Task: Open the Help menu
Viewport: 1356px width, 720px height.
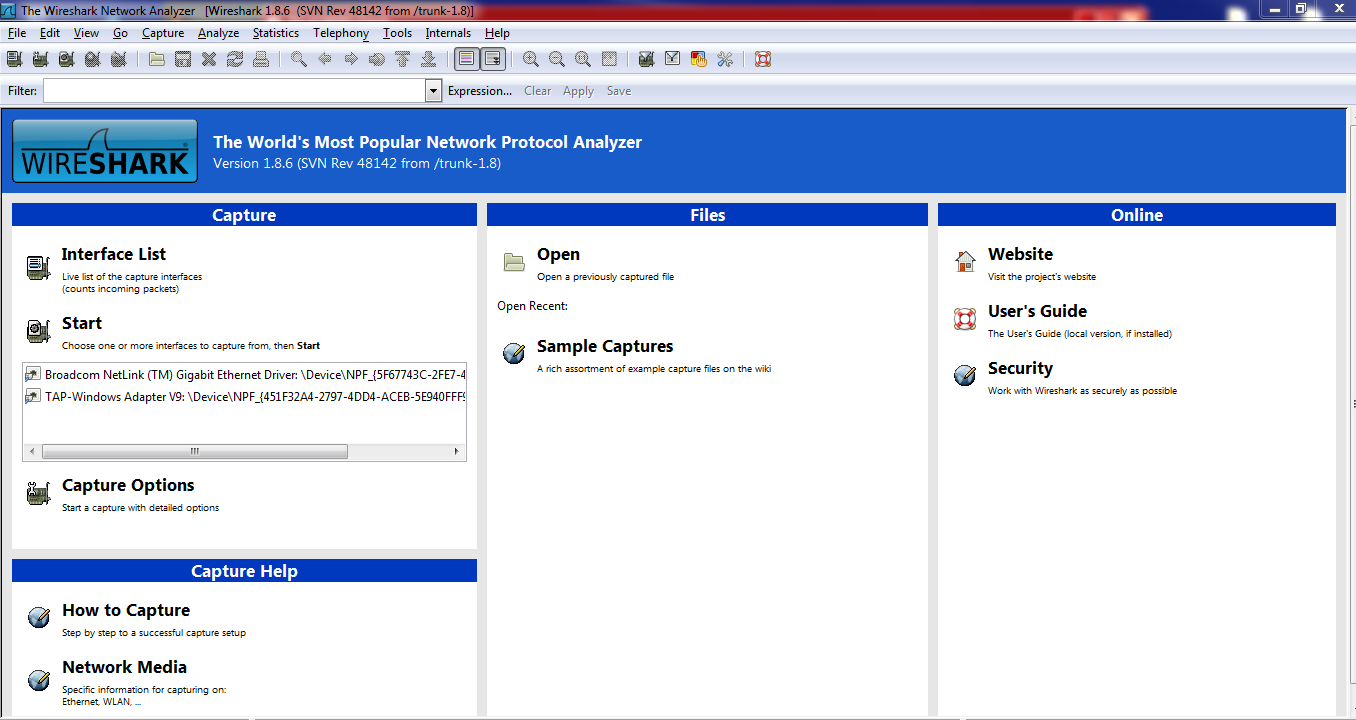Action: pyautogui.click(x=497, y=33)
